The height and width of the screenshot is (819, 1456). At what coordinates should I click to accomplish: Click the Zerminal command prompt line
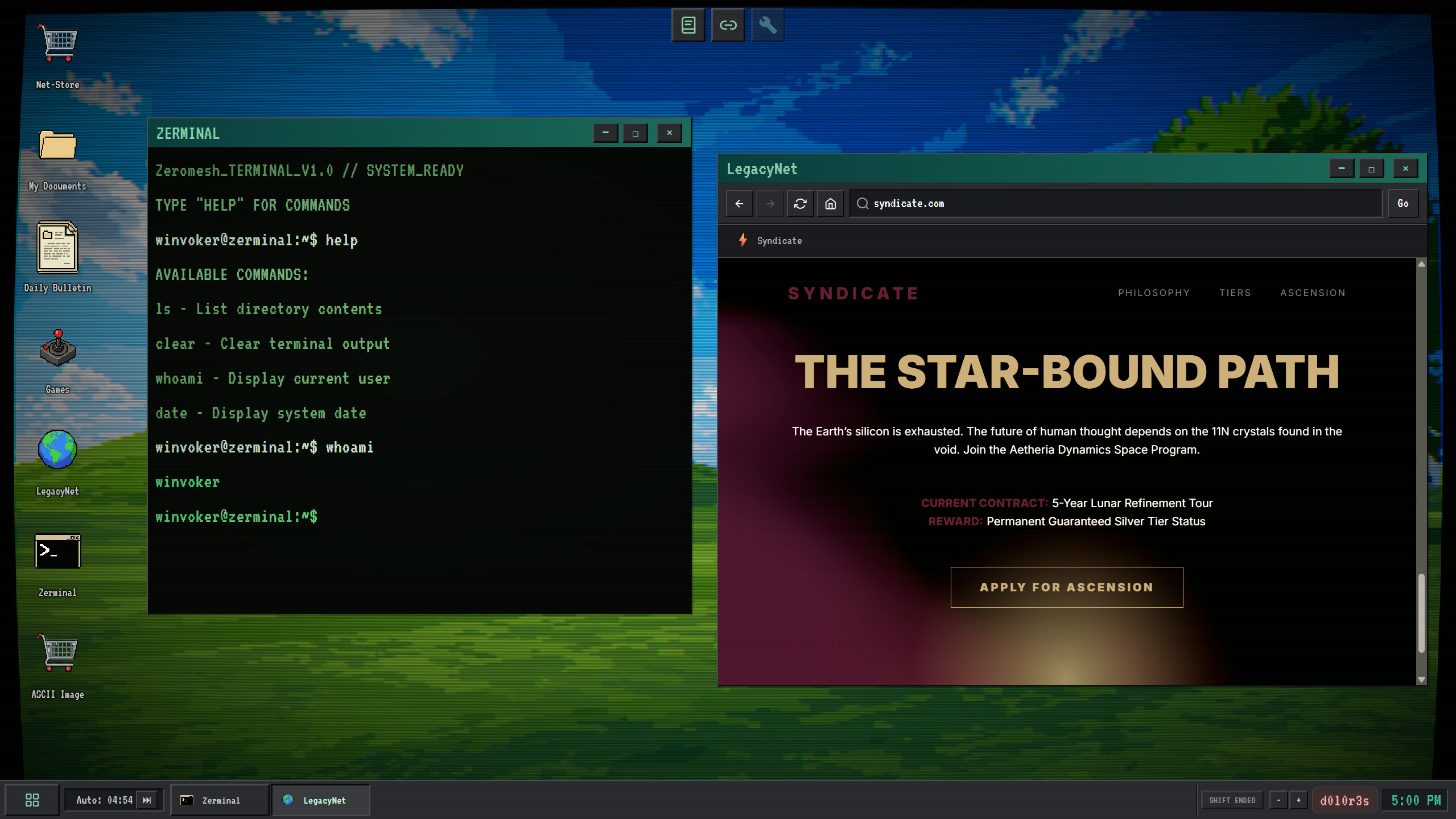(237, 517)
